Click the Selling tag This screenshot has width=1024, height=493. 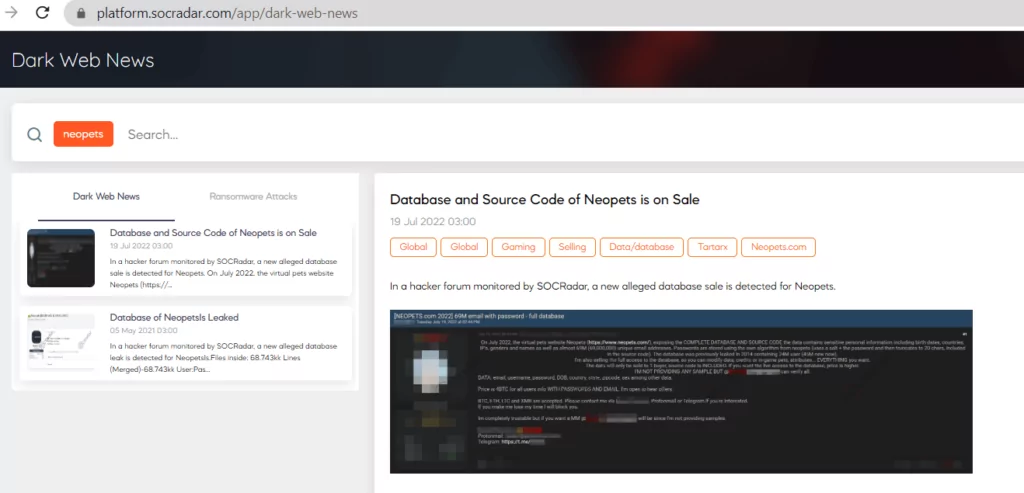point(572,247)
